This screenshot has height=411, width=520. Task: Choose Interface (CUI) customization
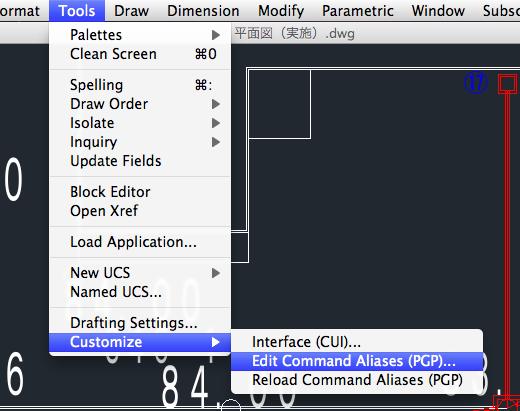tap(357, 342)
